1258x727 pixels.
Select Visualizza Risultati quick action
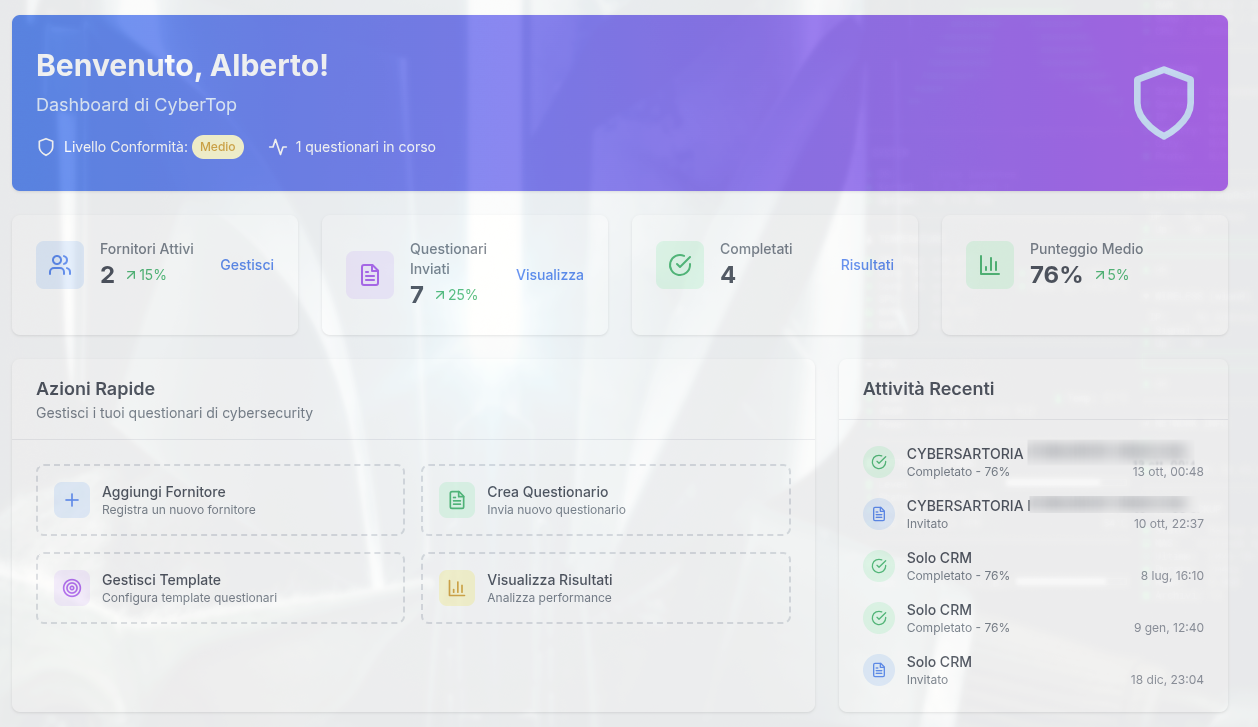tap(606, 588)
